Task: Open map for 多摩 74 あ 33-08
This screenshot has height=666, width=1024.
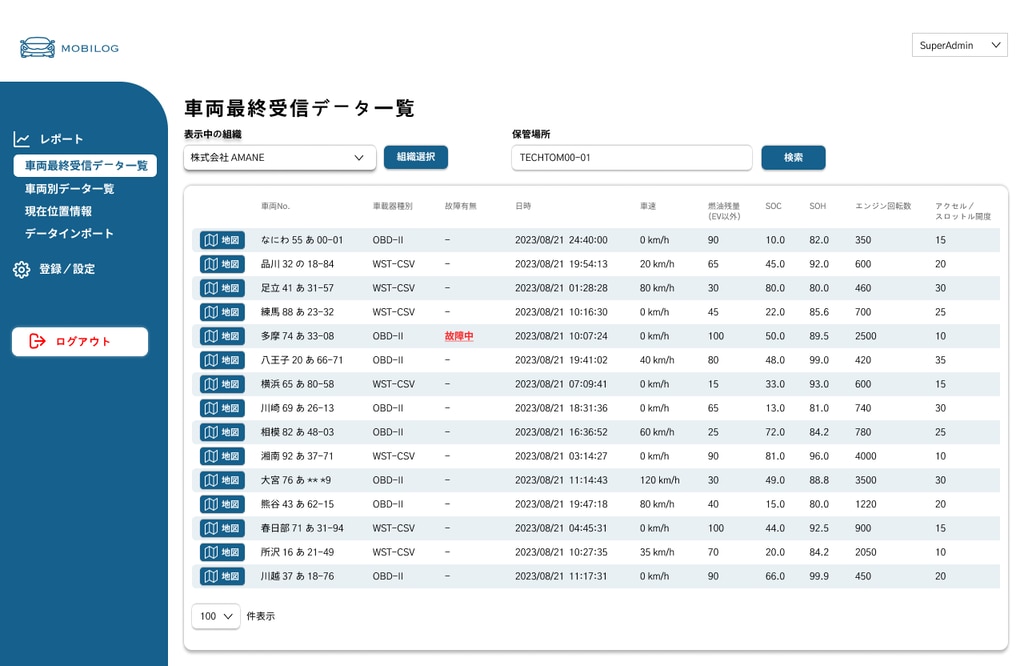Action: point(222,336)
